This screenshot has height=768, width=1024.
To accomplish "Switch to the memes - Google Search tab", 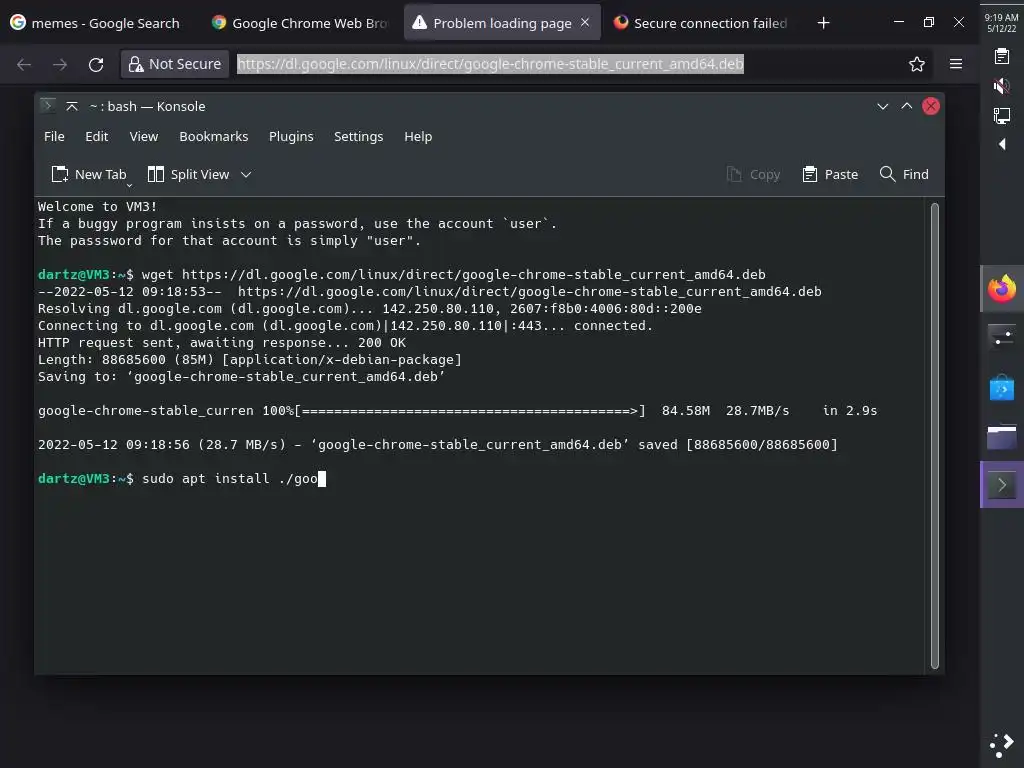I will [x=96, y=23].
